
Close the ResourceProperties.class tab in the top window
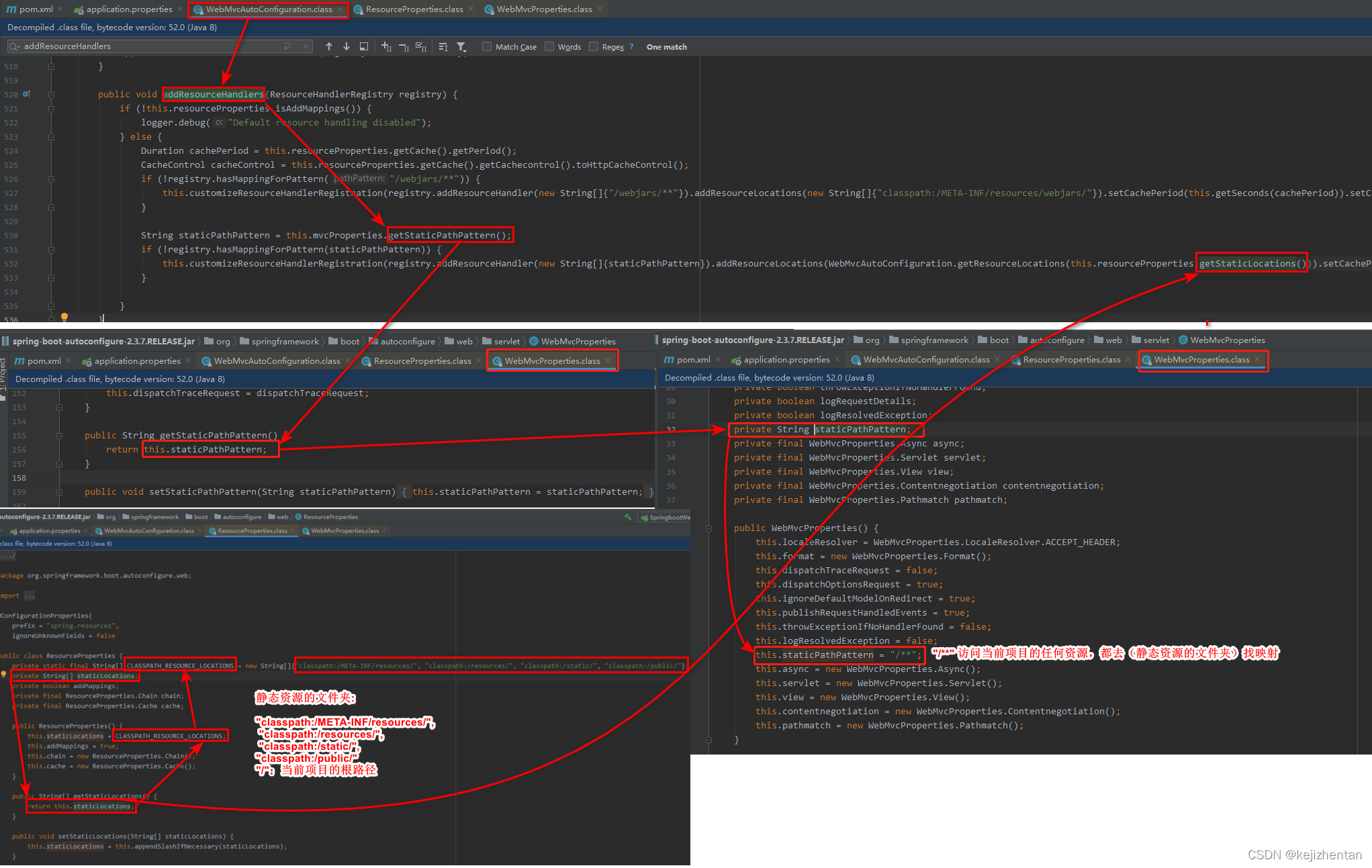pyautogui.click(x=471, y=9)
